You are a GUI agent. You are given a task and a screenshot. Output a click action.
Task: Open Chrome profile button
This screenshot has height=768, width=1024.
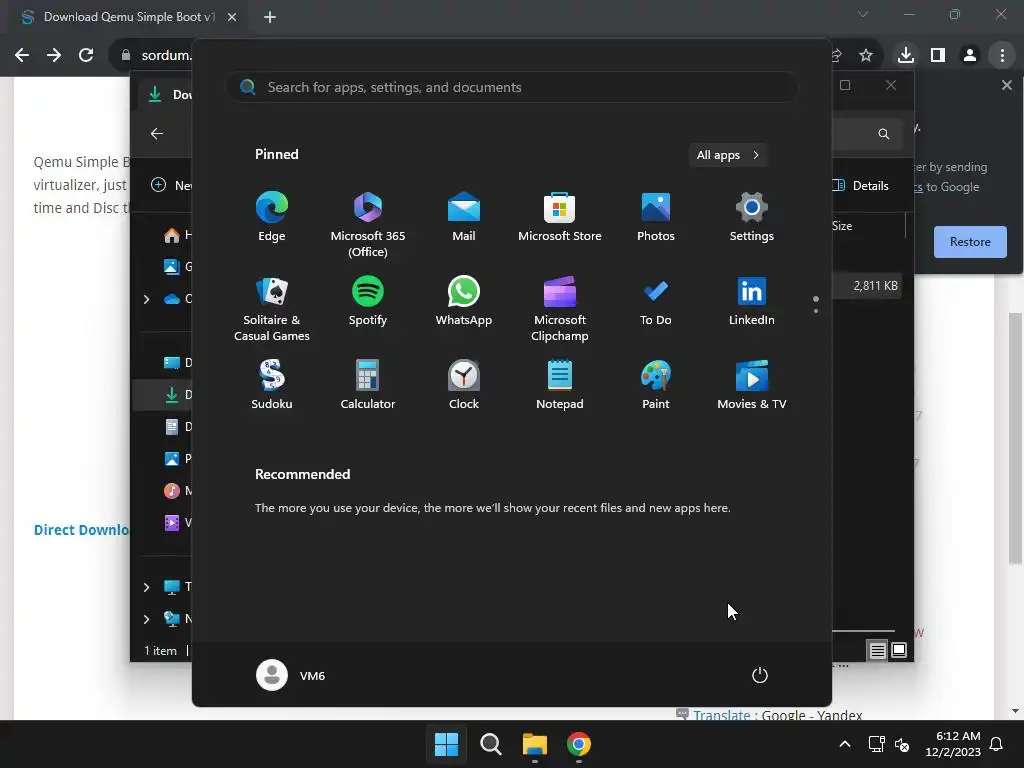[970, 56]
